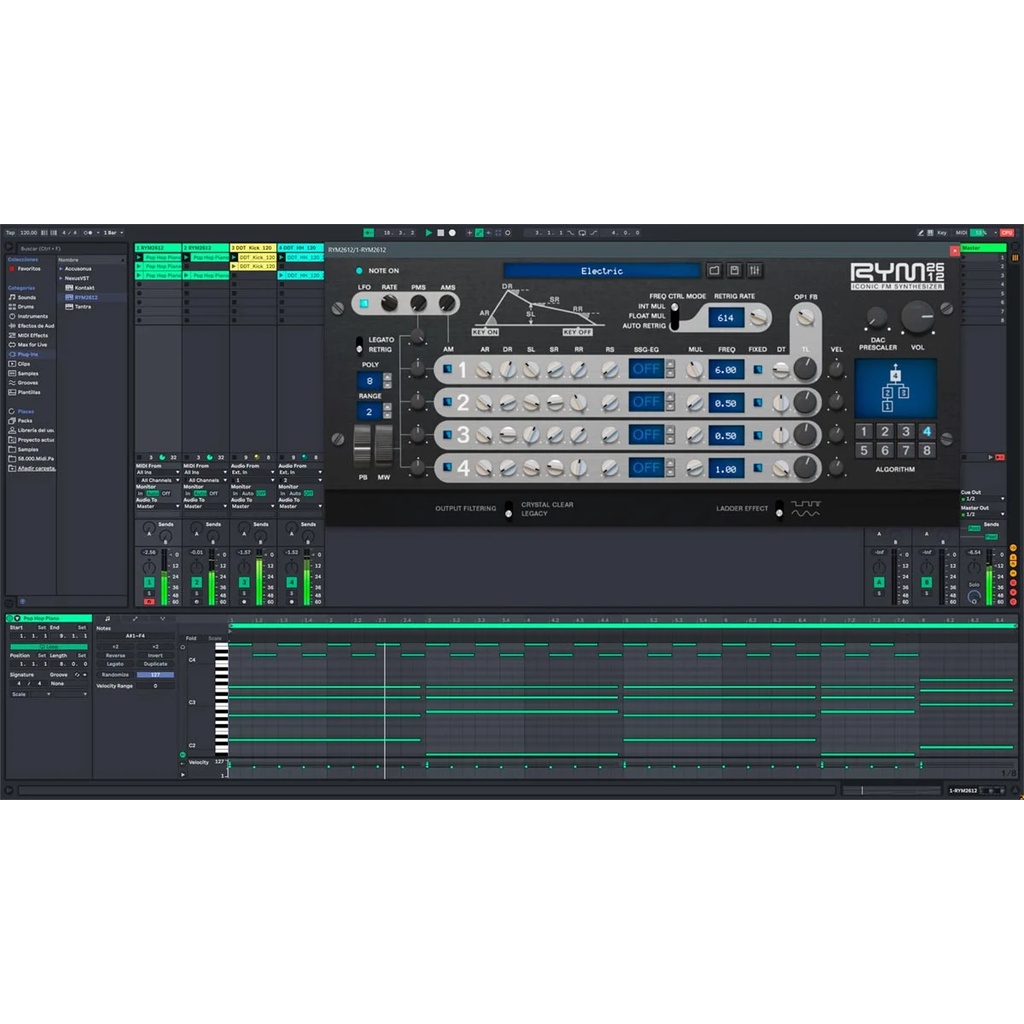Image resolution: width=1024 pixels, height=1024 pixels.
Task: Click the DAC Prescaler knob
Action: coord(876,318)
